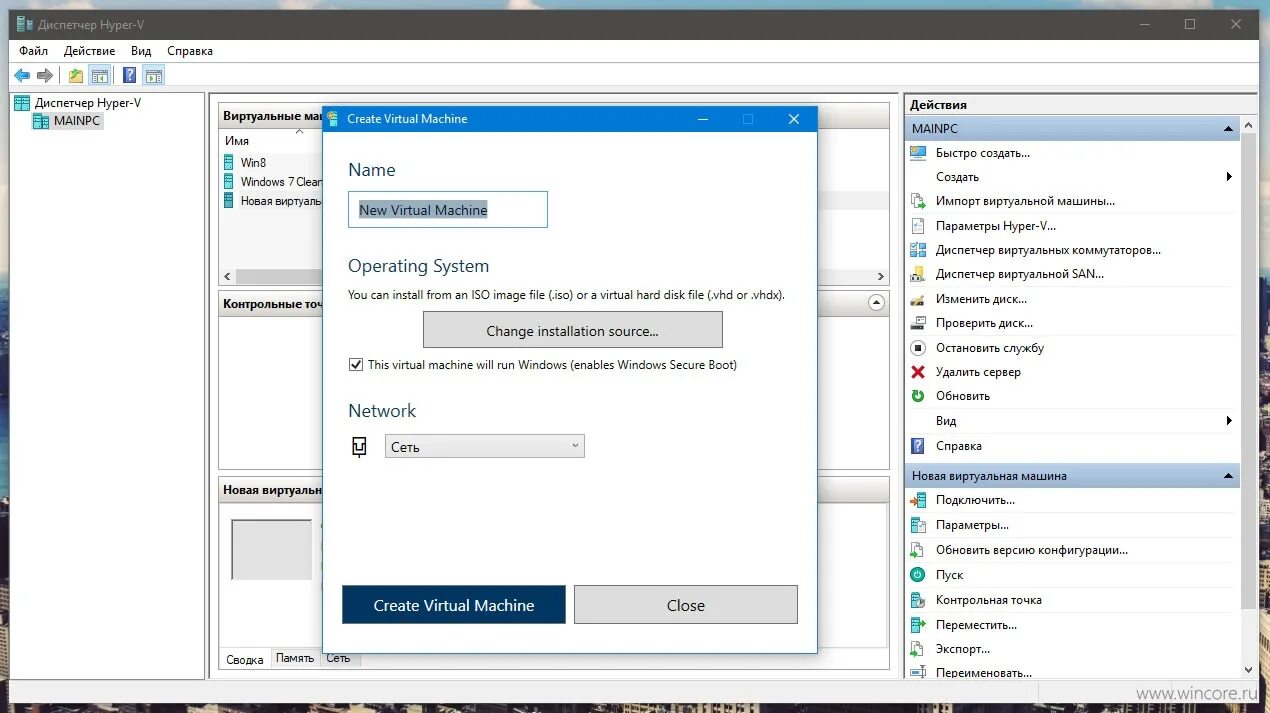Screen dimensions: 1270x713
Task: Click the Параметры Hyper-V icon
Action: pos(918,226)
